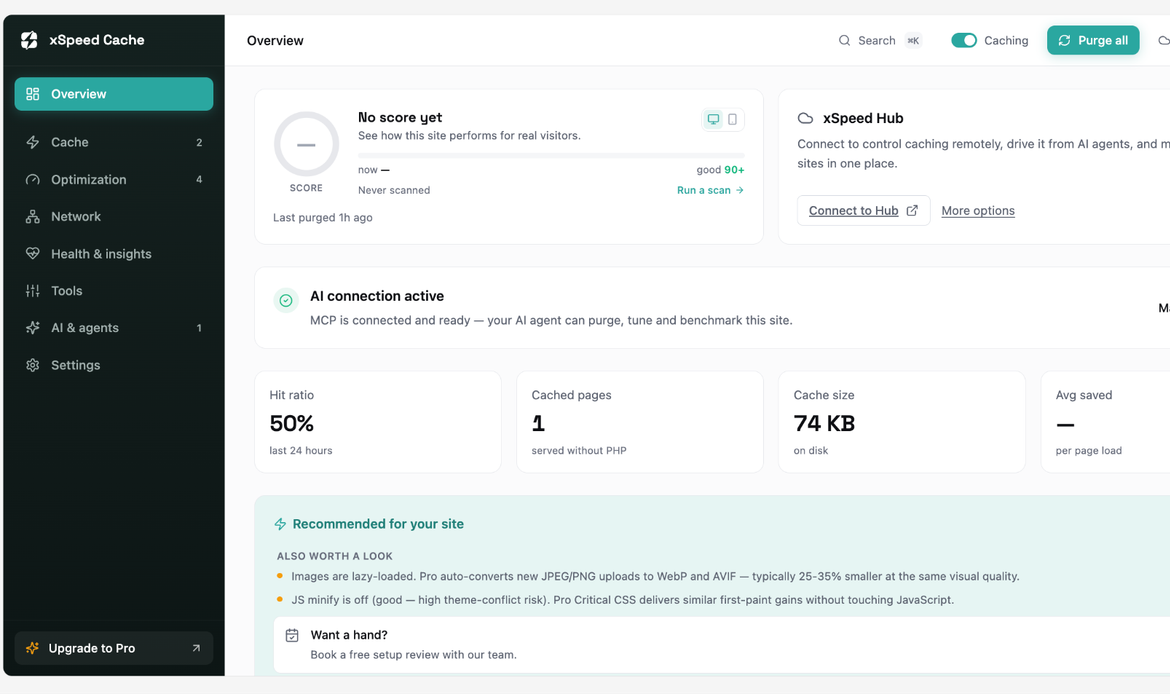This screenshot has height=694, width=1170.
Task: Click the Cache lightning bolt icon
Action: (x=33, y=142)
